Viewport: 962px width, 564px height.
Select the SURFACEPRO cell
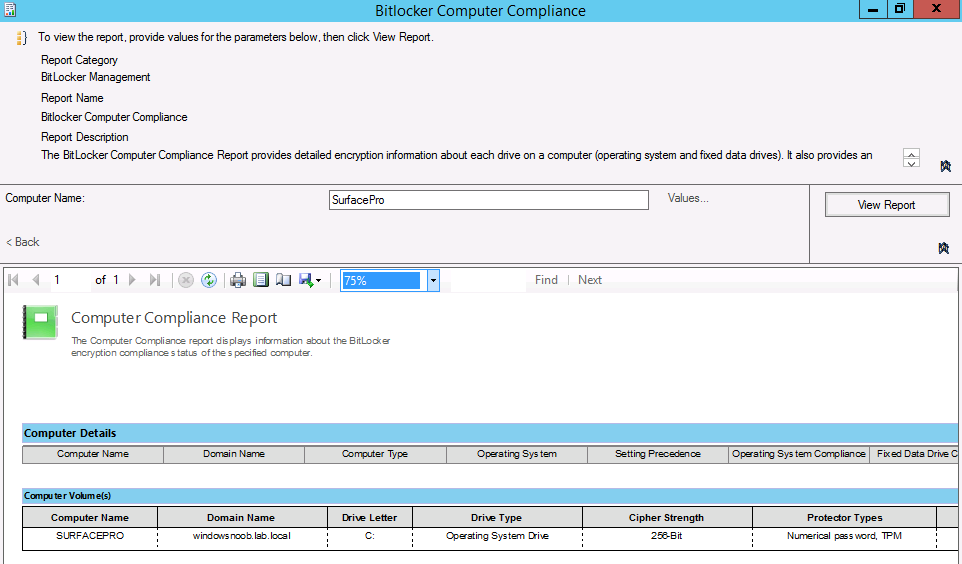pyautogui.click(x=90, y=536)
